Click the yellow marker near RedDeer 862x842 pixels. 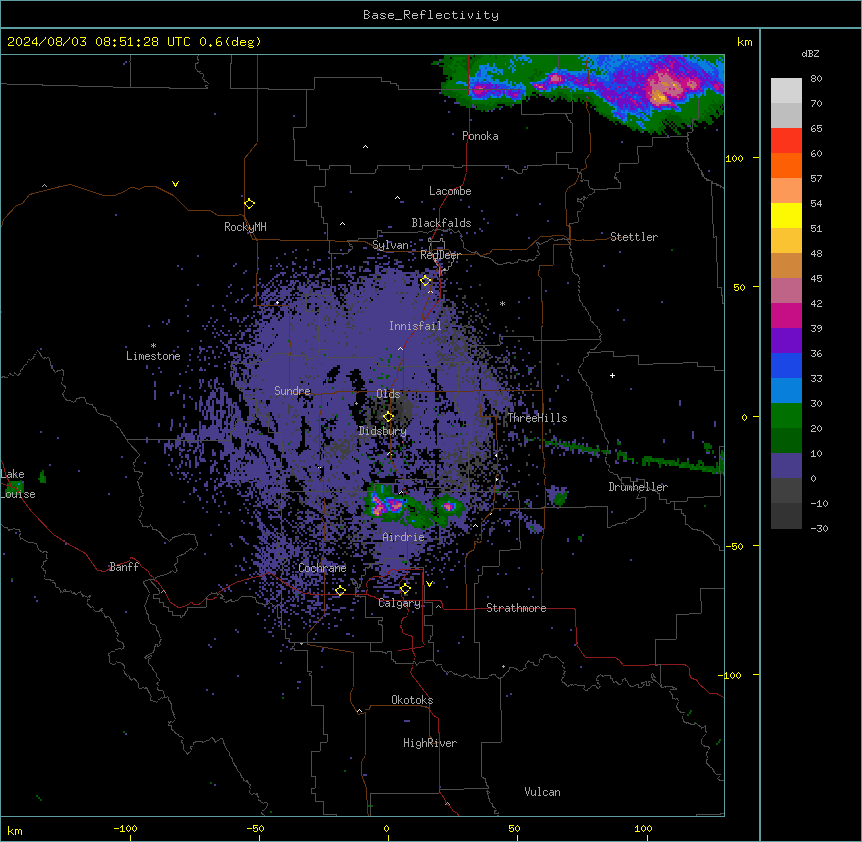[425, 280]
